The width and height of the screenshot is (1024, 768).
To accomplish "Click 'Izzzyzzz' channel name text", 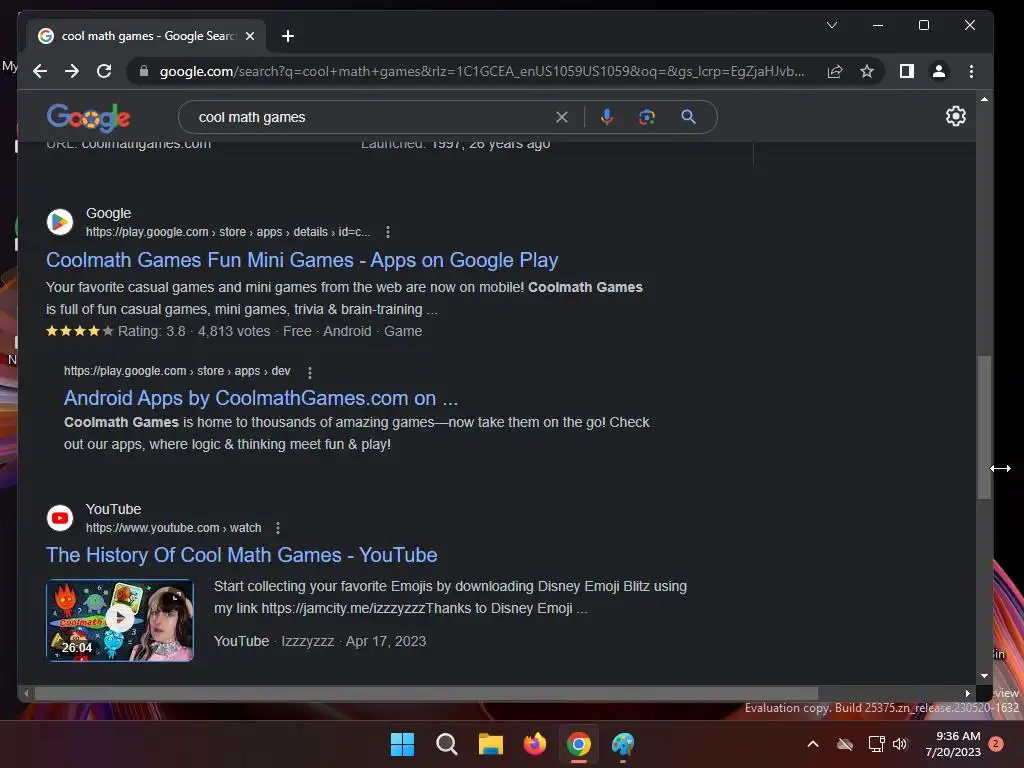I will [x=308, y=641].
